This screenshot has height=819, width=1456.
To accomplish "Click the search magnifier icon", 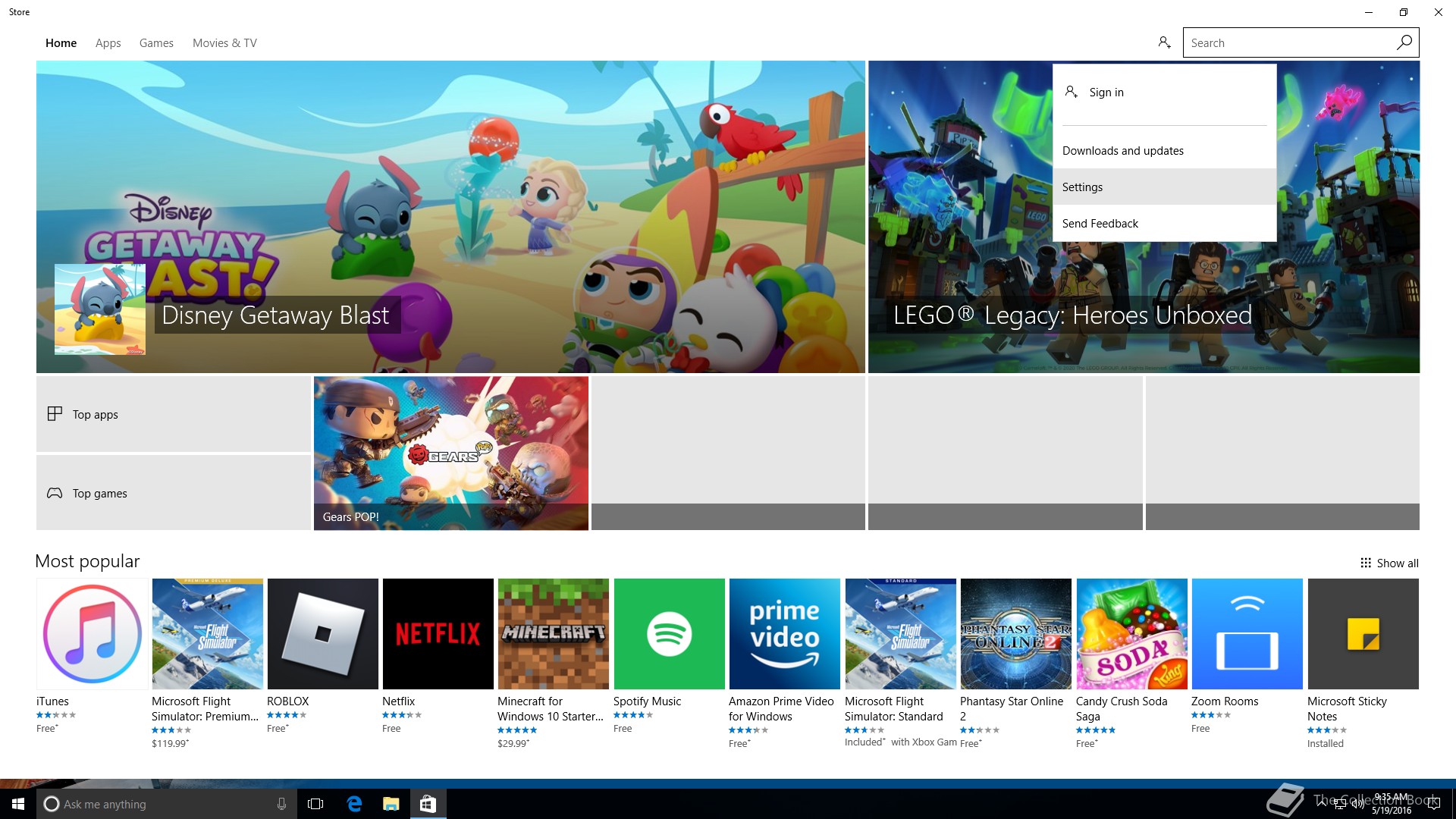I will 1404,42.
